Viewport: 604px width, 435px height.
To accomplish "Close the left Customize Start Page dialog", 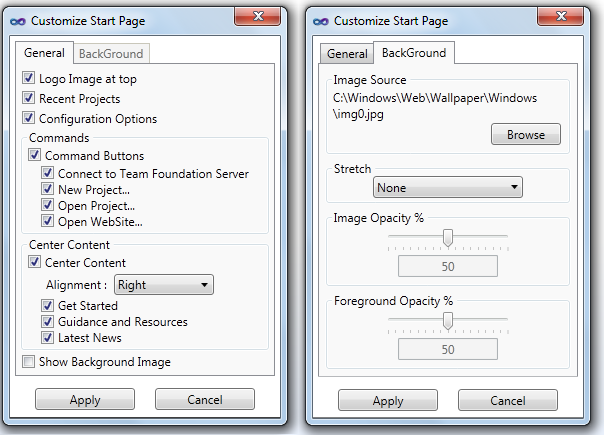I will coord(258,17).
